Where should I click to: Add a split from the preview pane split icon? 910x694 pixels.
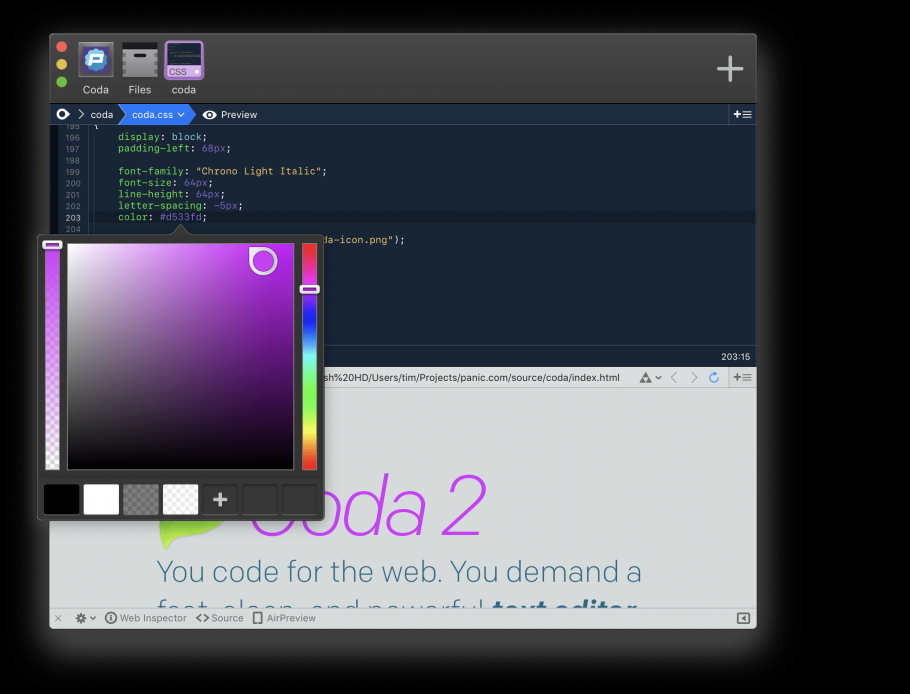tap(742, 378)
